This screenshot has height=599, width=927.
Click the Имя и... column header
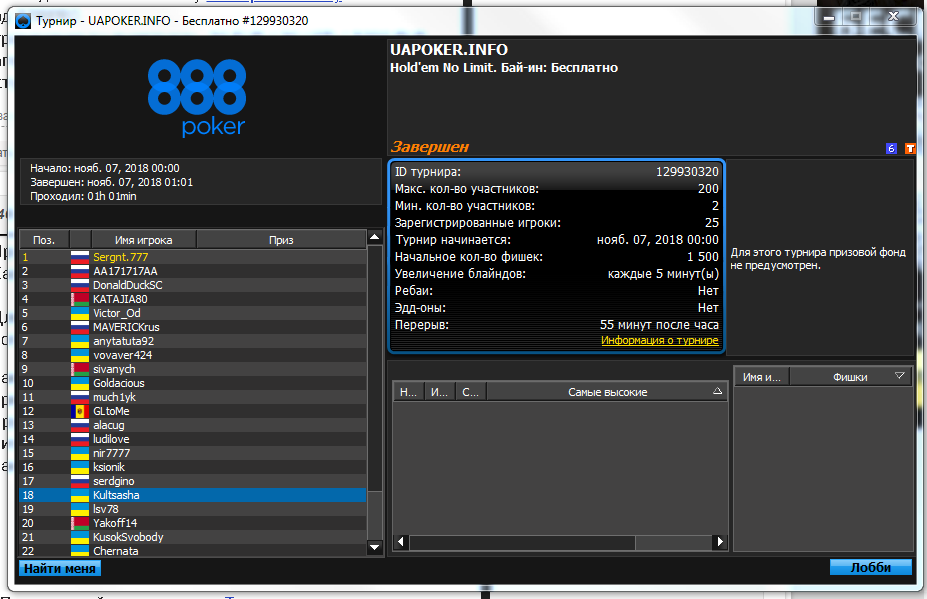762,377
